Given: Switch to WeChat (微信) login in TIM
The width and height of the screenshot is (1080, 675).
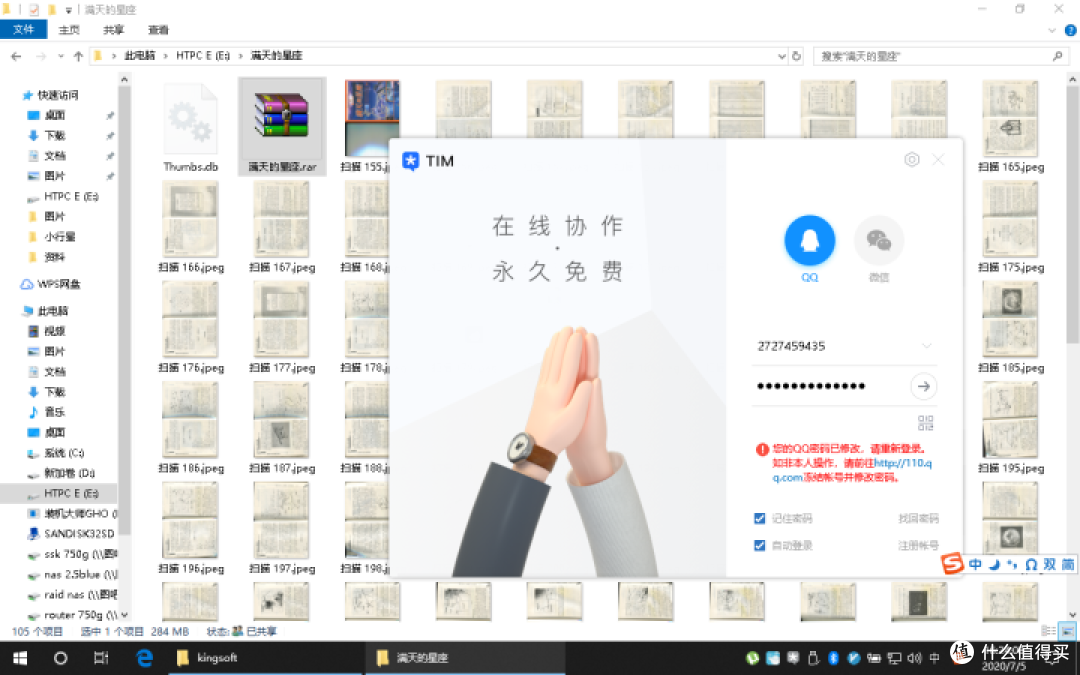Looking at the screenshot, I should click(x=879, y=240).
